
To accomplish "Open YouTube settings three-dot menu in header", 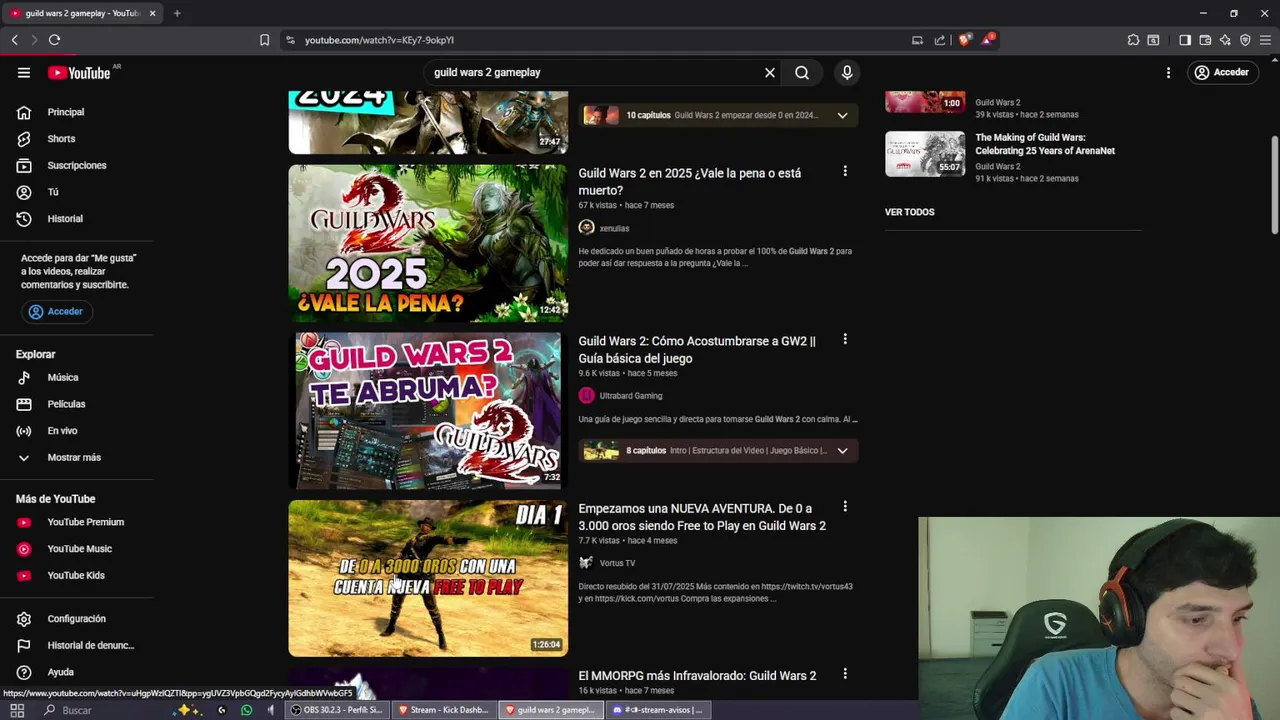I will (1168, 73).
